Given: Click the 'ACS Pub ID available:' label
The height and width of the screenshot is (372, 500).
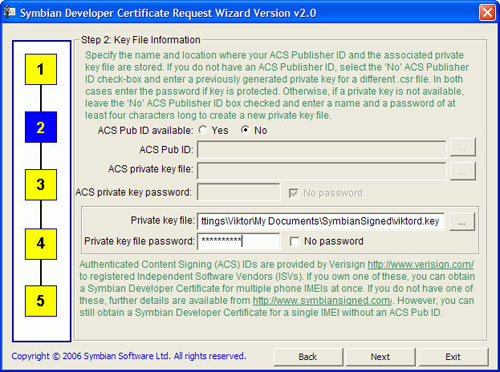Looking at the screenshot, I should [145, 130].
